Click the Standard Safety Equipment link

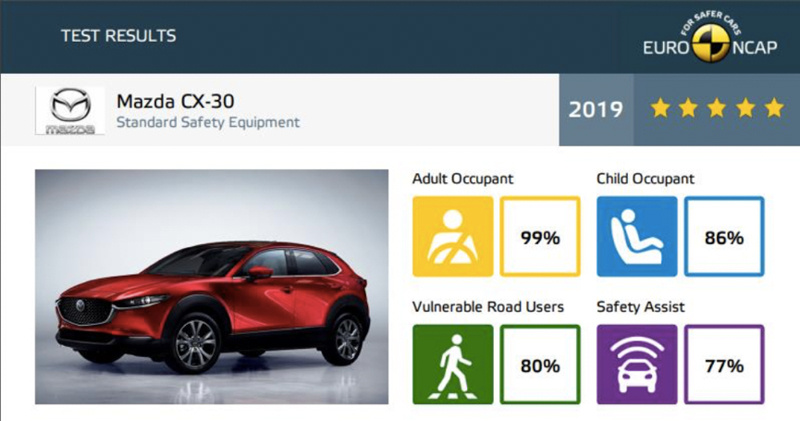(208, 122)
